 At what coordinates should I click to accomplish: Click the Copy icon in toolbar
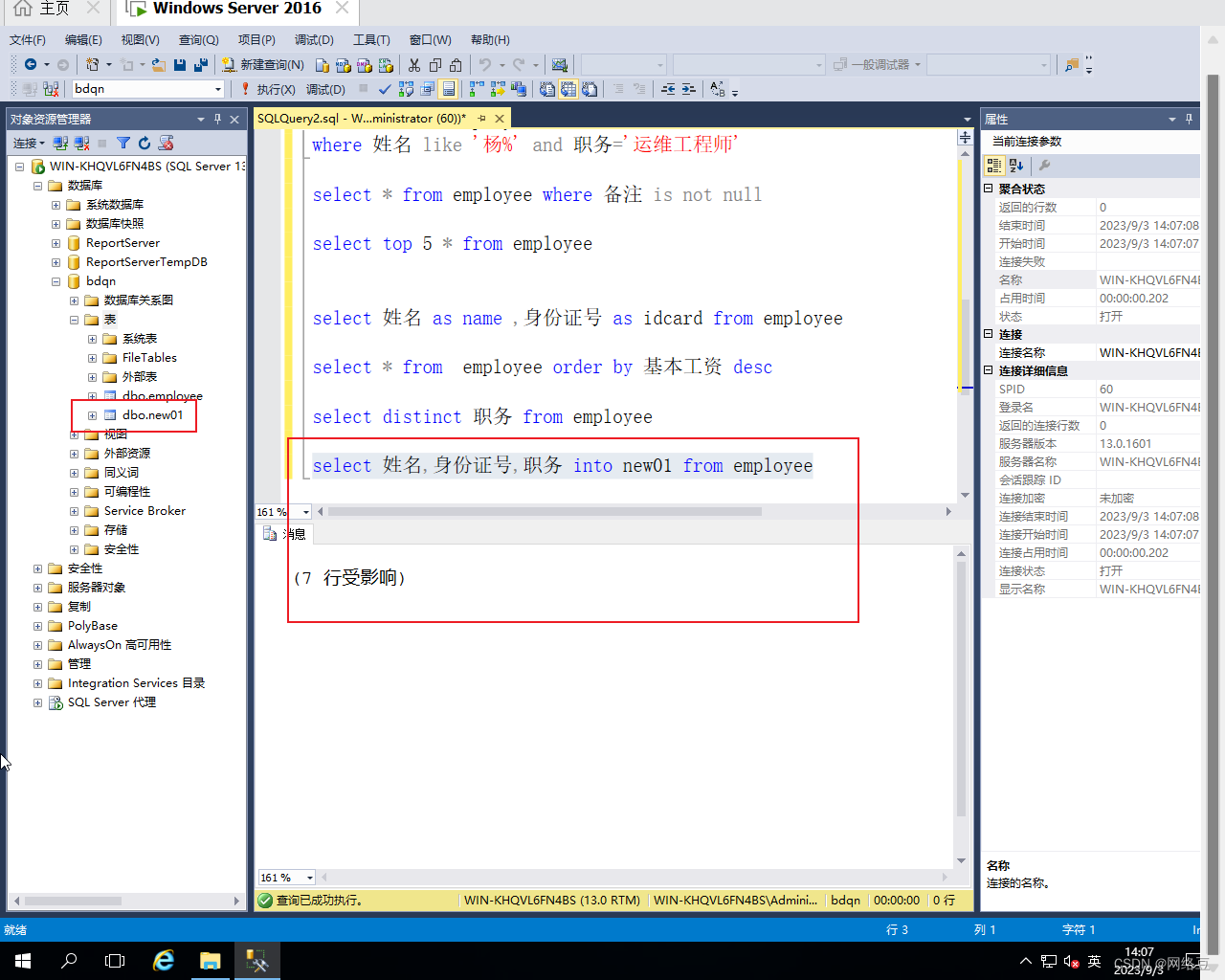pos(435,64)
